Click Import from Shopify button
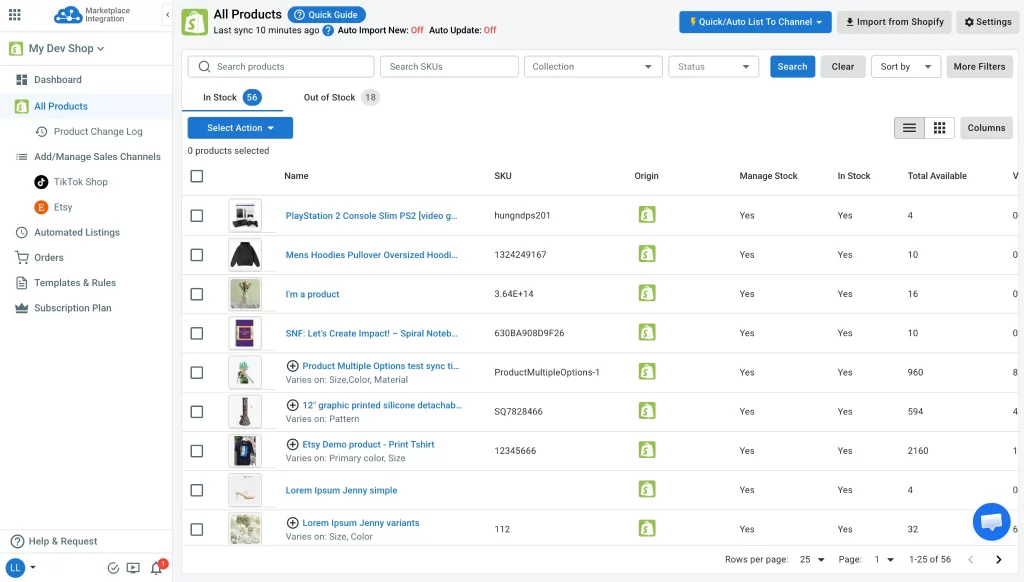Image resolution: width=1024 pixels, height=582 pixels. [x=894, y=22]
